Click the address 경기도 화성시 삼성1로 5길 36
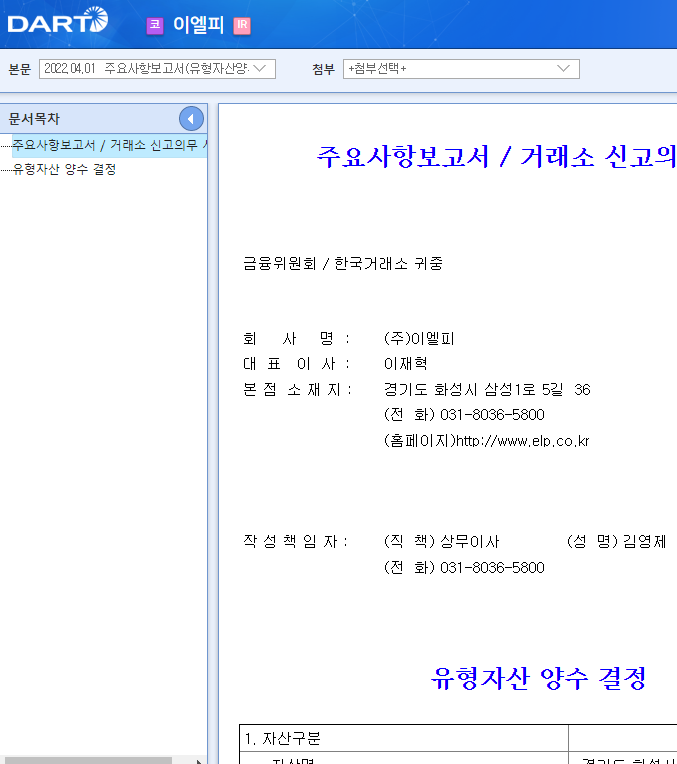677x764 pixels. point(487,389)
